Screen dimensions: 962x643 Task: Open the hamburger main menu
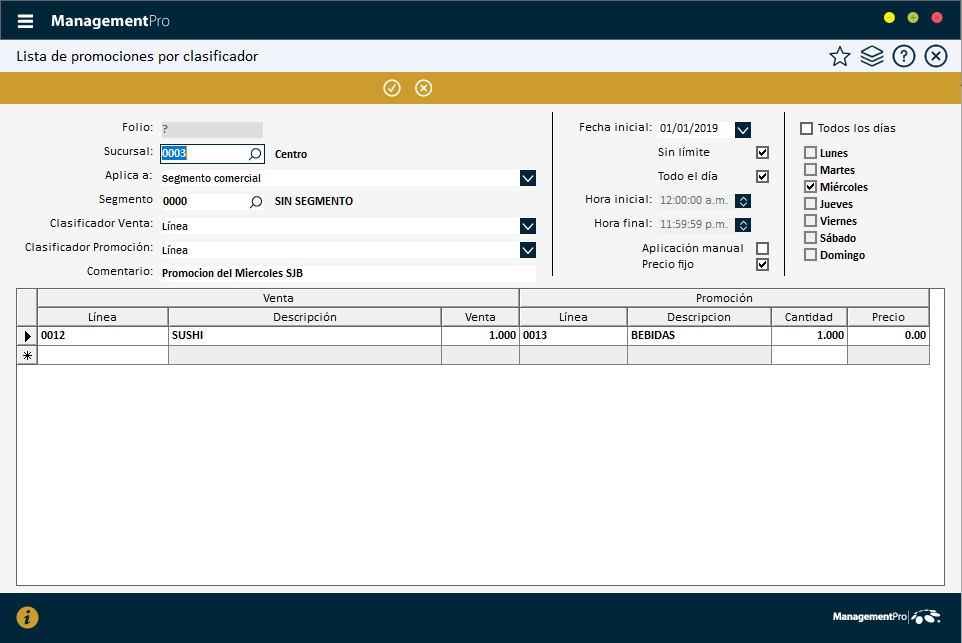tap(25, 21)
